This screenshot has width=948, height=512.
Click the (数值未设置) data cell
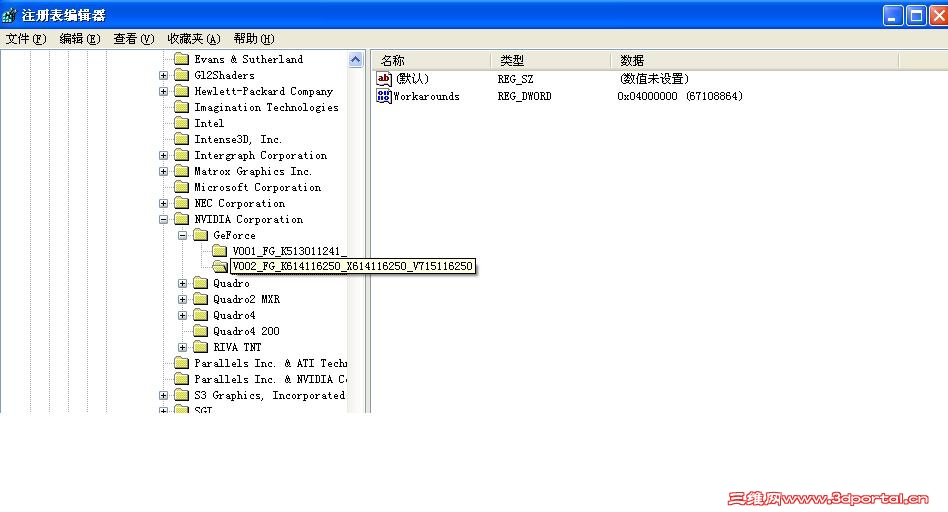click(x=654, y=79)
